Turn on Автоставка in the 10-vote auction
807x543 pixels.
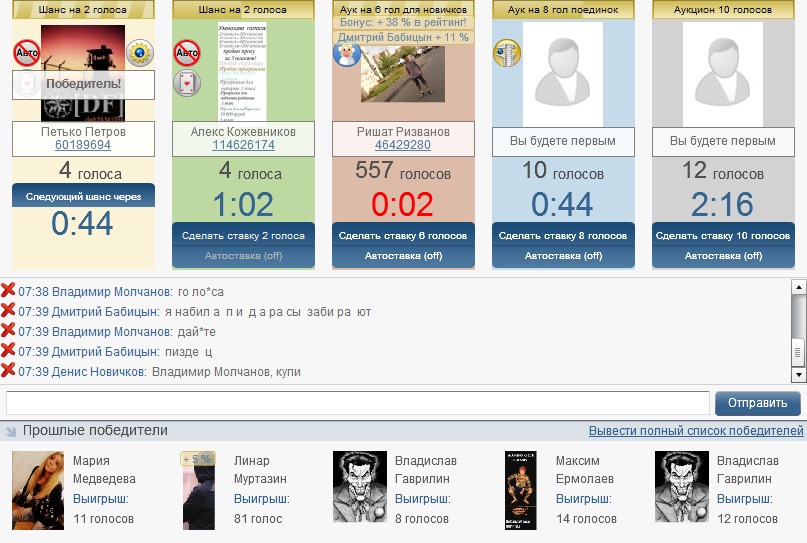pos(723,256)
